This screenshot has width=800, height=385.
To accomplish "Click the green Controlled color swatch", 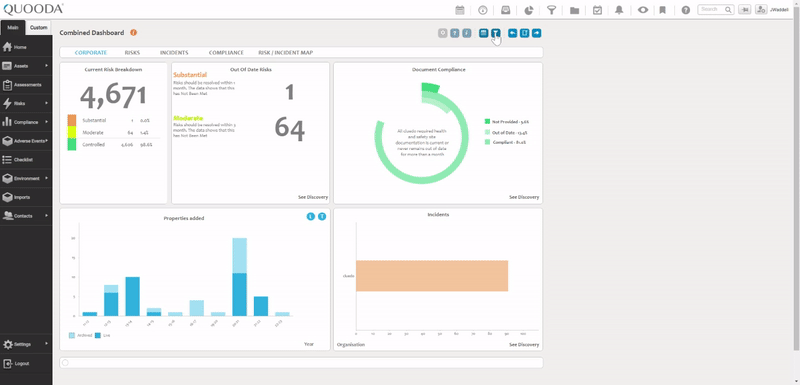I will [x=71, y=144].
